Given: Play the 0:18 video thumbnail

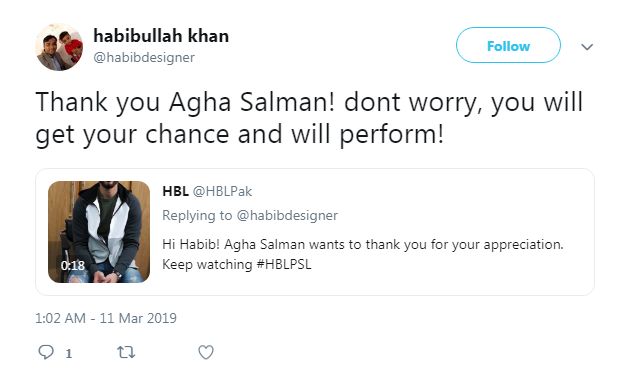Looking at the screenshot, I should pos(99,232).
